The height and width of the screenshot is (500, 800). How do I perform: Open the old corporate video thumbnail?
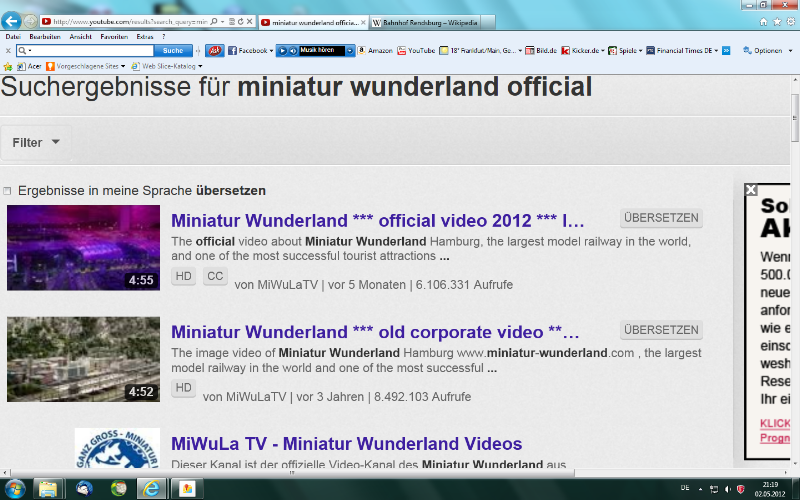pyautogui.click(x=83, y=359)
